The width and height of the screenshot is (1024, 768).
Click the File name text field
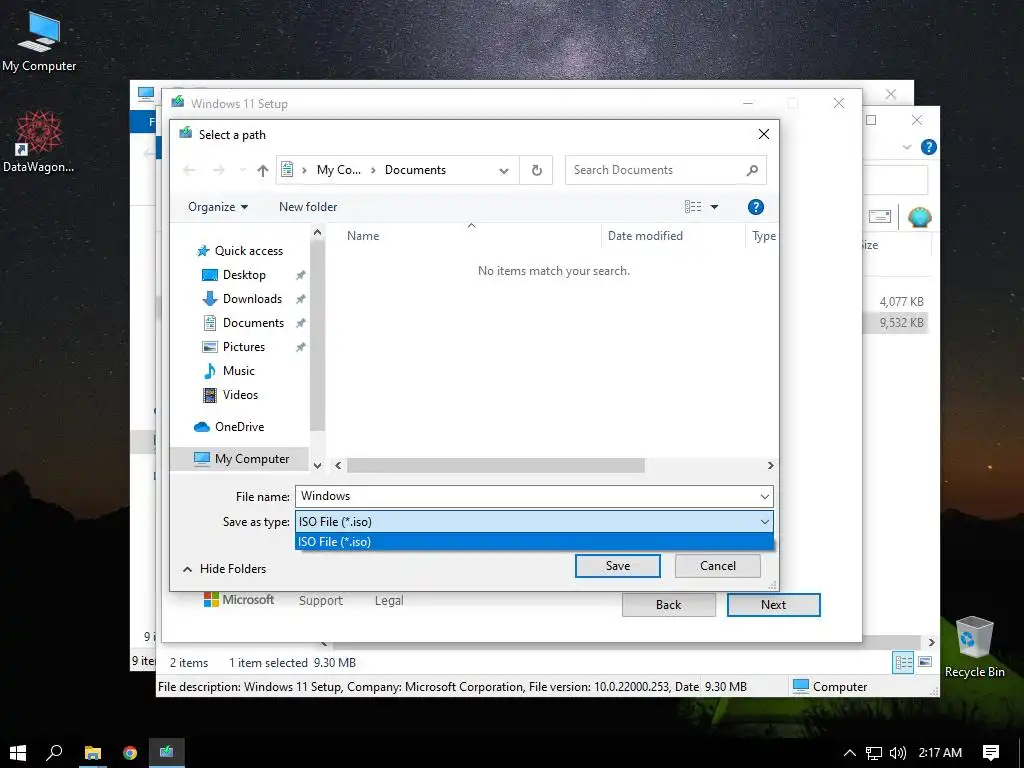click(x=526, y=496)
